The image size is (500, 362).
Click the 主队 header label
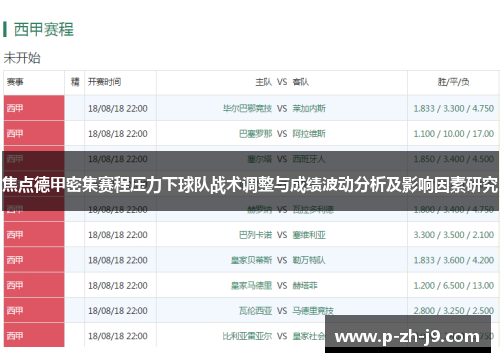264,82
